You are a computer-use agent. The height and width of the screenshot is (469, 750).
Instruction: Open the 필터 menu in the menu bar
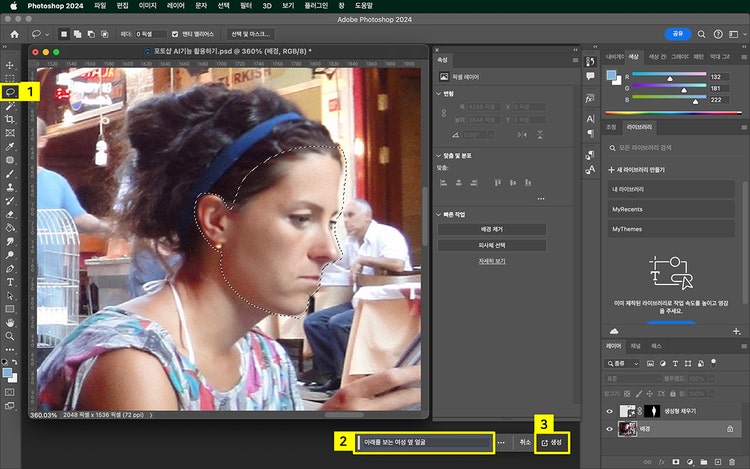[245, 5]
